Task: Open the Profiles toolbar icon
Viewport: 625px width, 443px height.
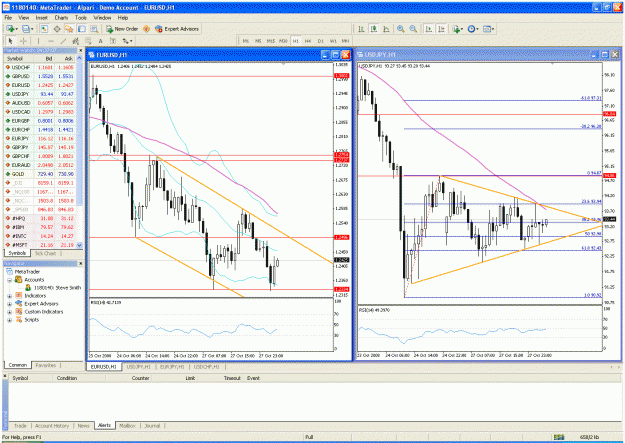Action: [28, 29]
